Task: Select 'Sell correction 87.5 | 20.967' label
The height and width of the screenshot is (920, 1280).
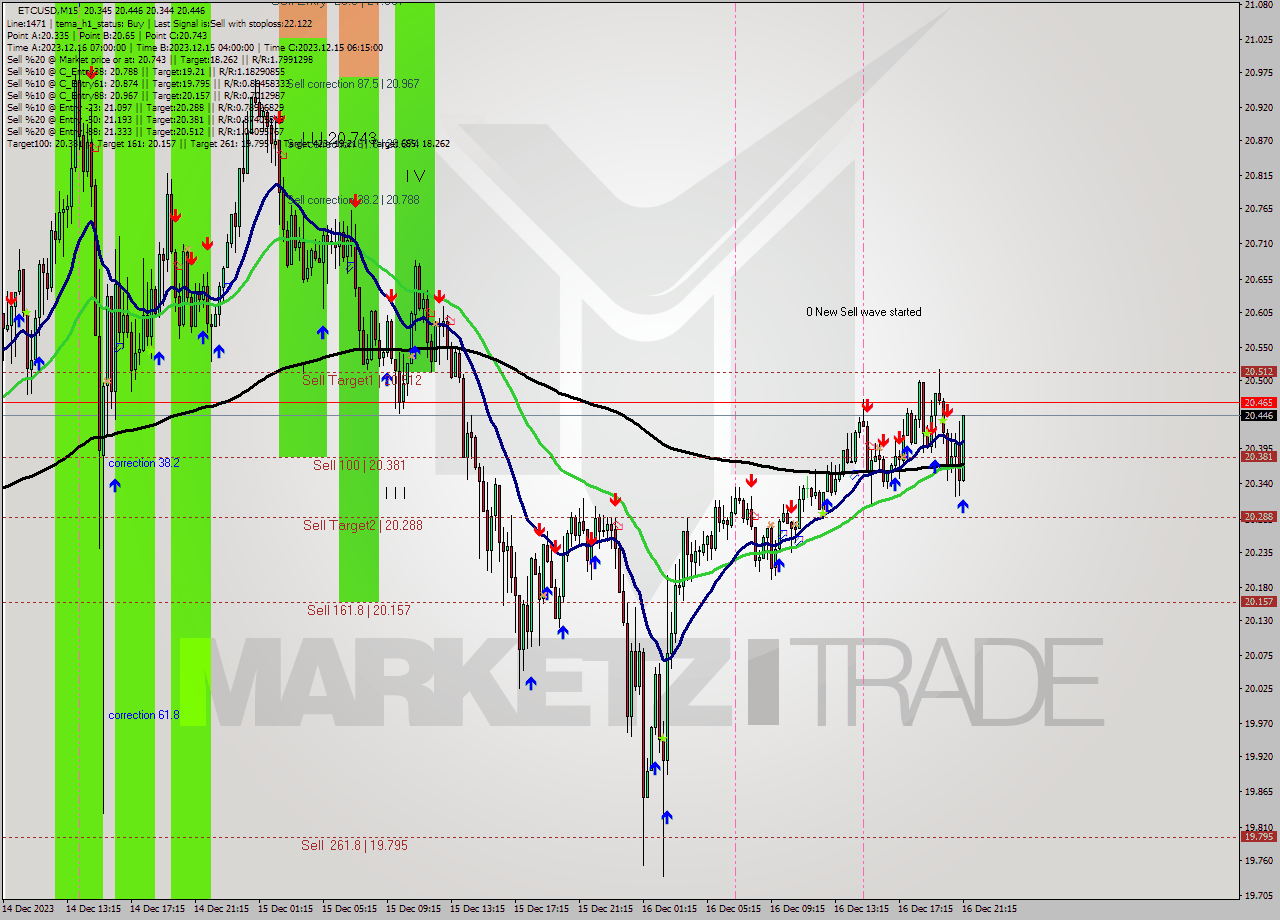Action: pos(353,84)
